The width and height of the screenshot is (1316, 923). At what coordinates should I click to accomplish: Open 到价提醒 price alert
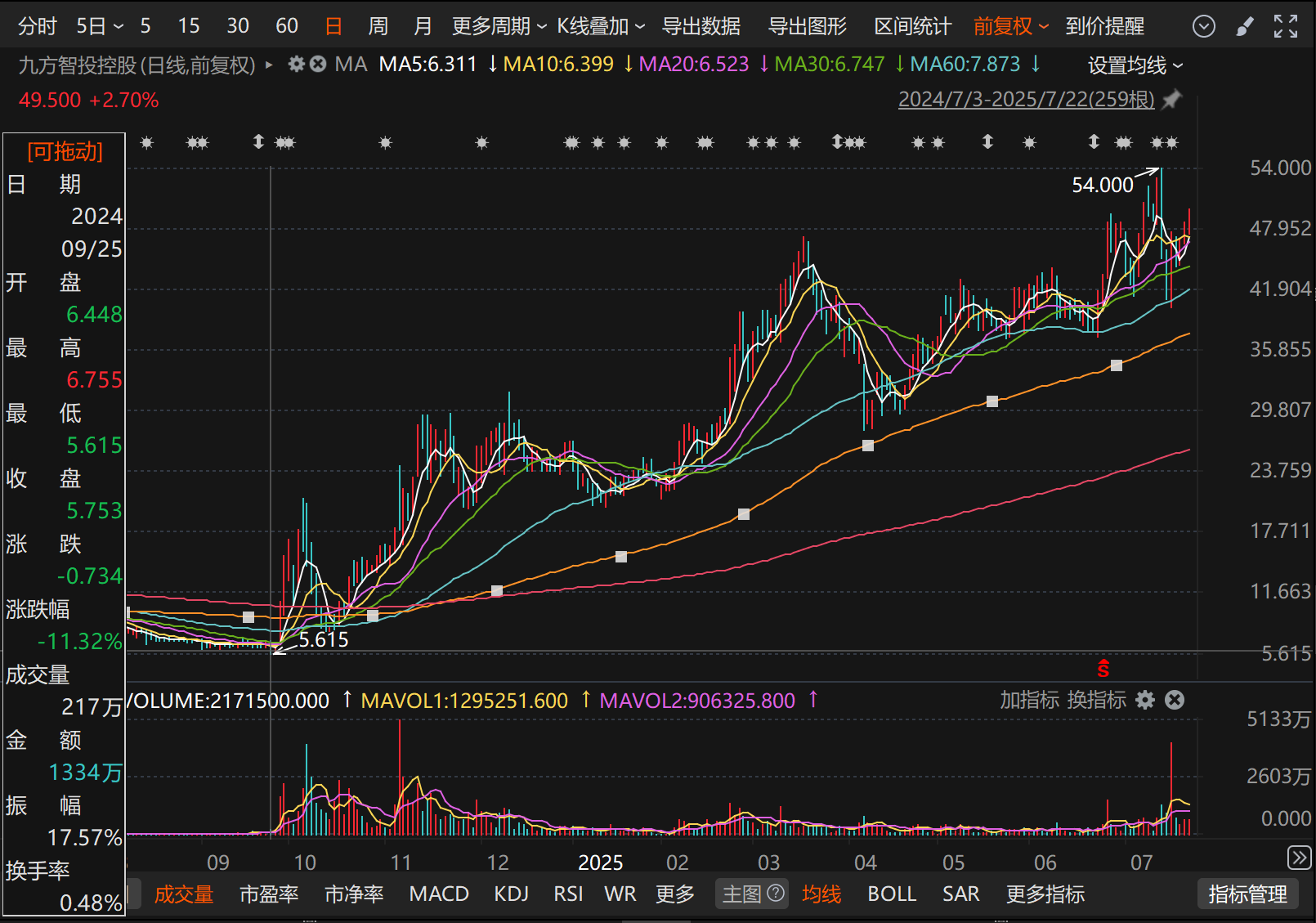[1104, 26]
